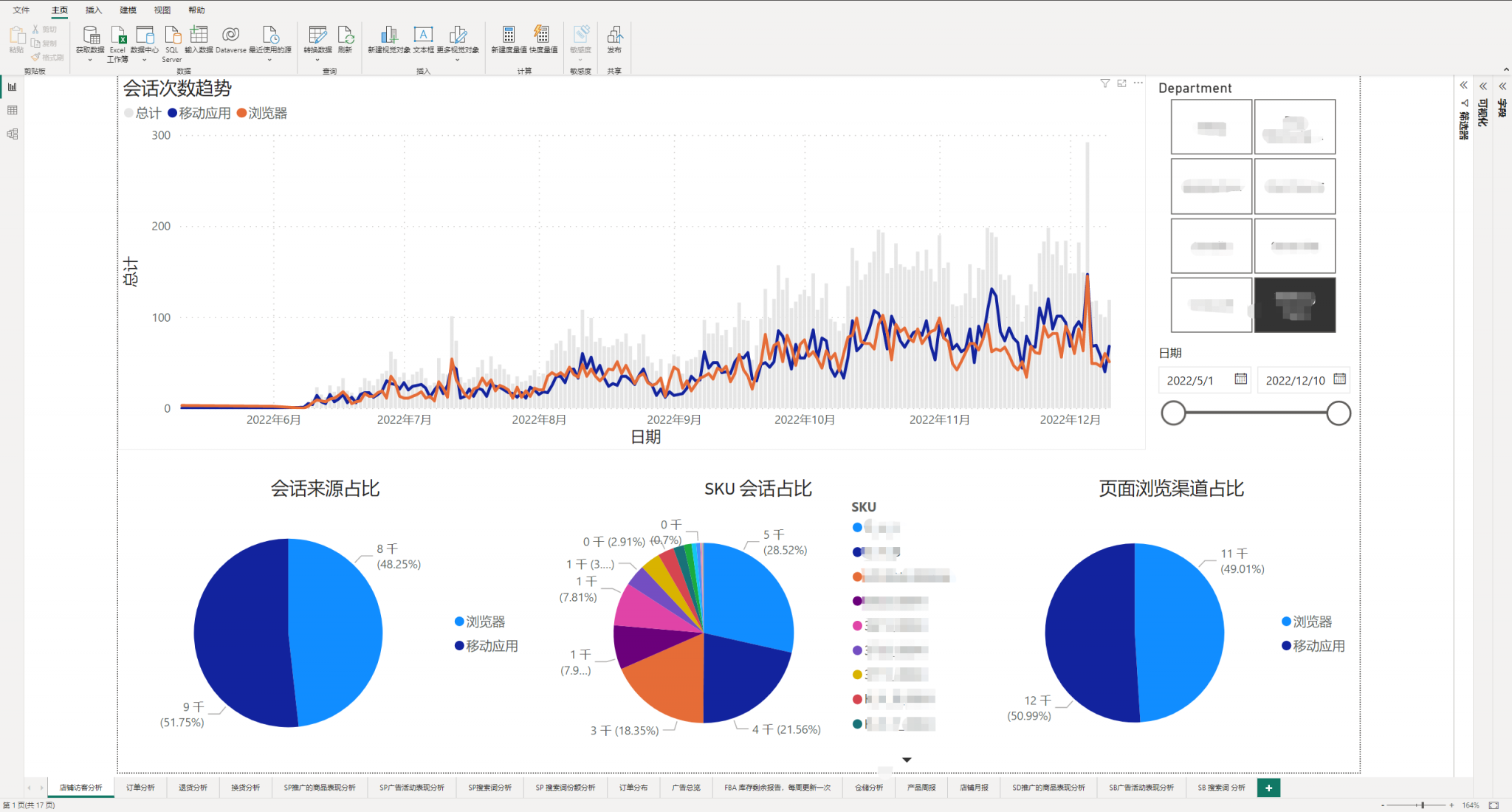Switch to the table data view in the left sidebar

coord(13,111)
